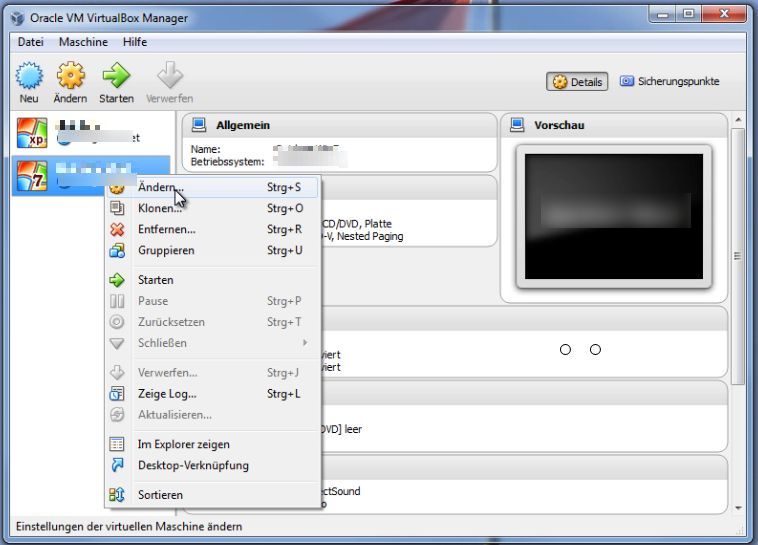
Task: Click the Neu toolbar icon
Action: [29, 78]
